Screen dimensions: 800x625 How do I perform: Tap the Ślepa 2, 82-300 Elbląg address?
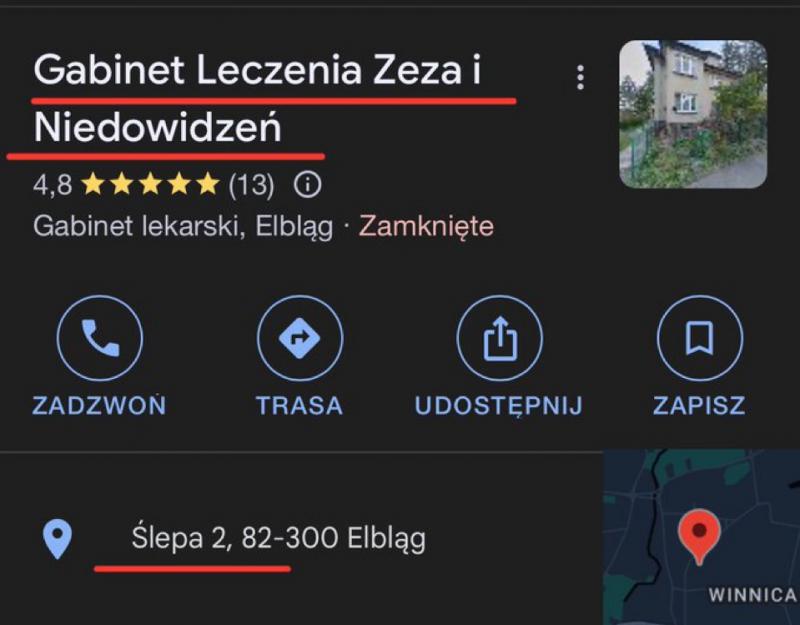(x=279, y=538)
